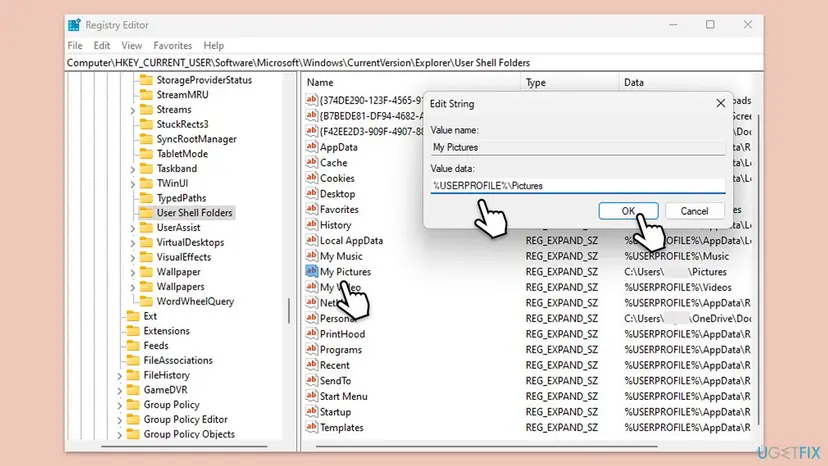Image resolution: width=828 pixels, height=466 pixels.
Task: Expand the Wallpapers tree node
Action: [x=133, y=287]
